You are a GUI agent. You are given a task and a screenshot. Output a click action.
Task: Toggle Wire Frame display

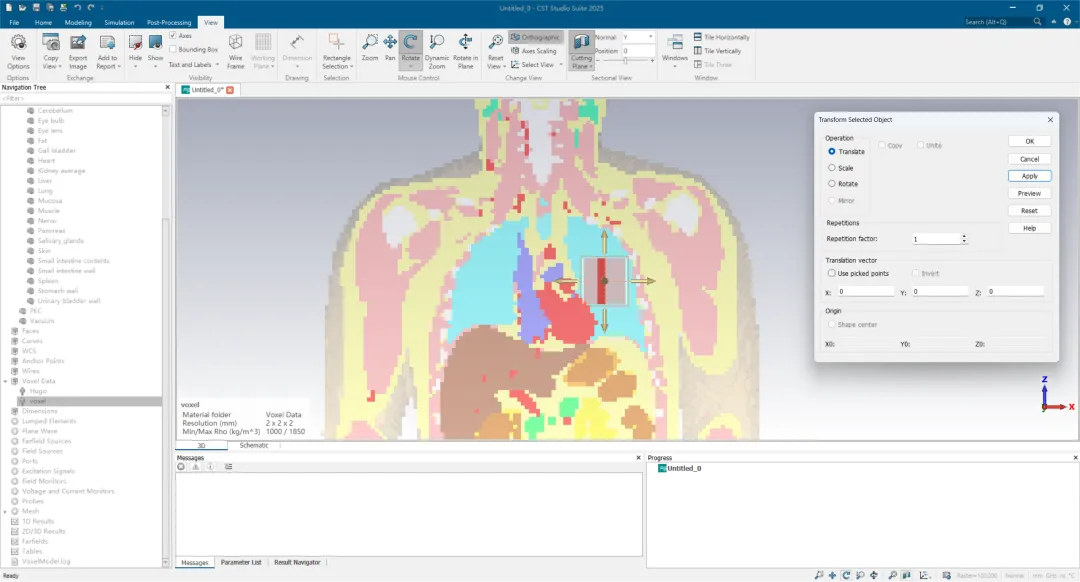(x=236, y=52)
